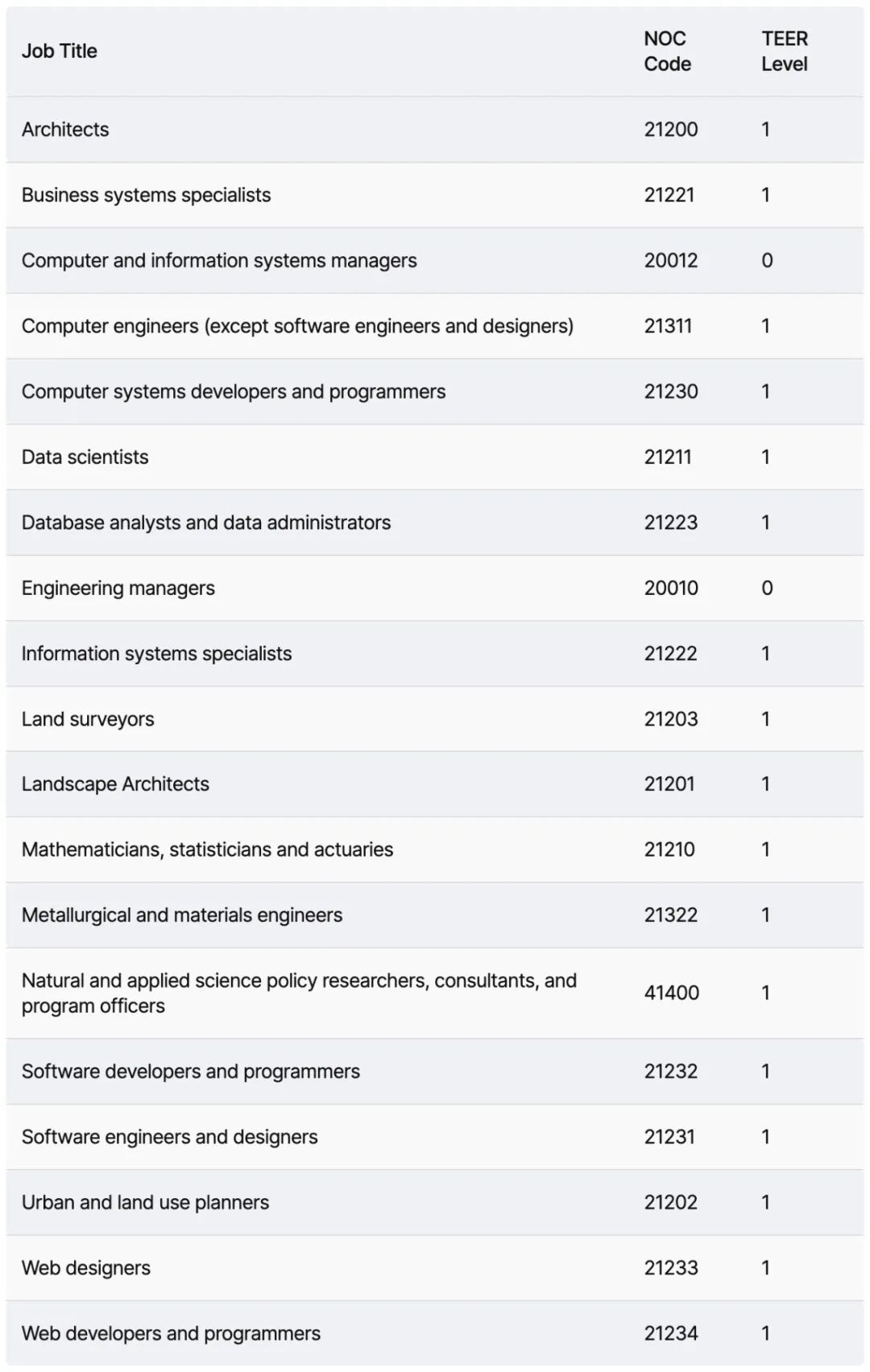
Task: Click the TEER Level column header
Action: tap(785, 52)
